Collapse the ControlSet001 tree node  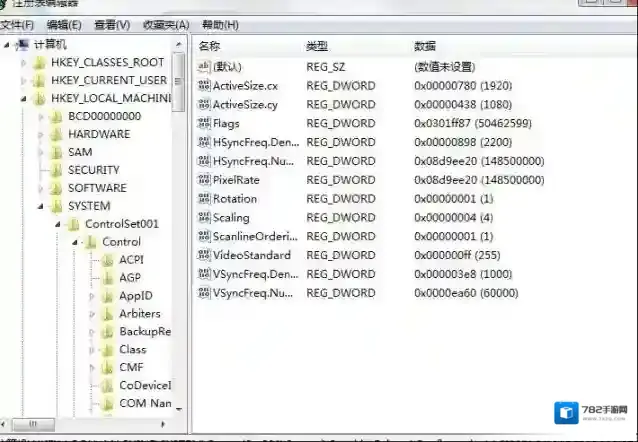coord(58,224)
